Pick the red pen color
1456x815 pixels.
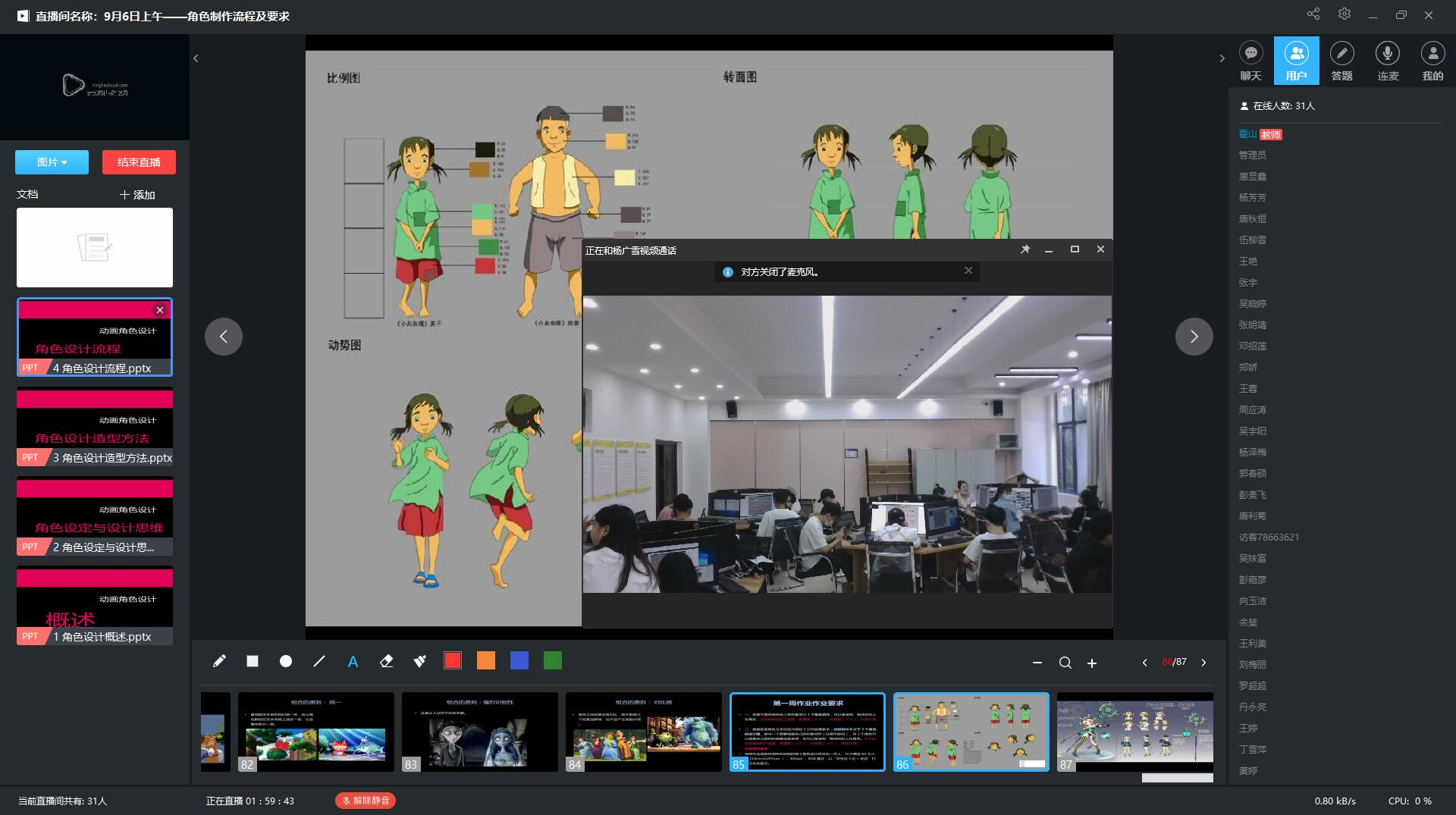tap(453, 660)
